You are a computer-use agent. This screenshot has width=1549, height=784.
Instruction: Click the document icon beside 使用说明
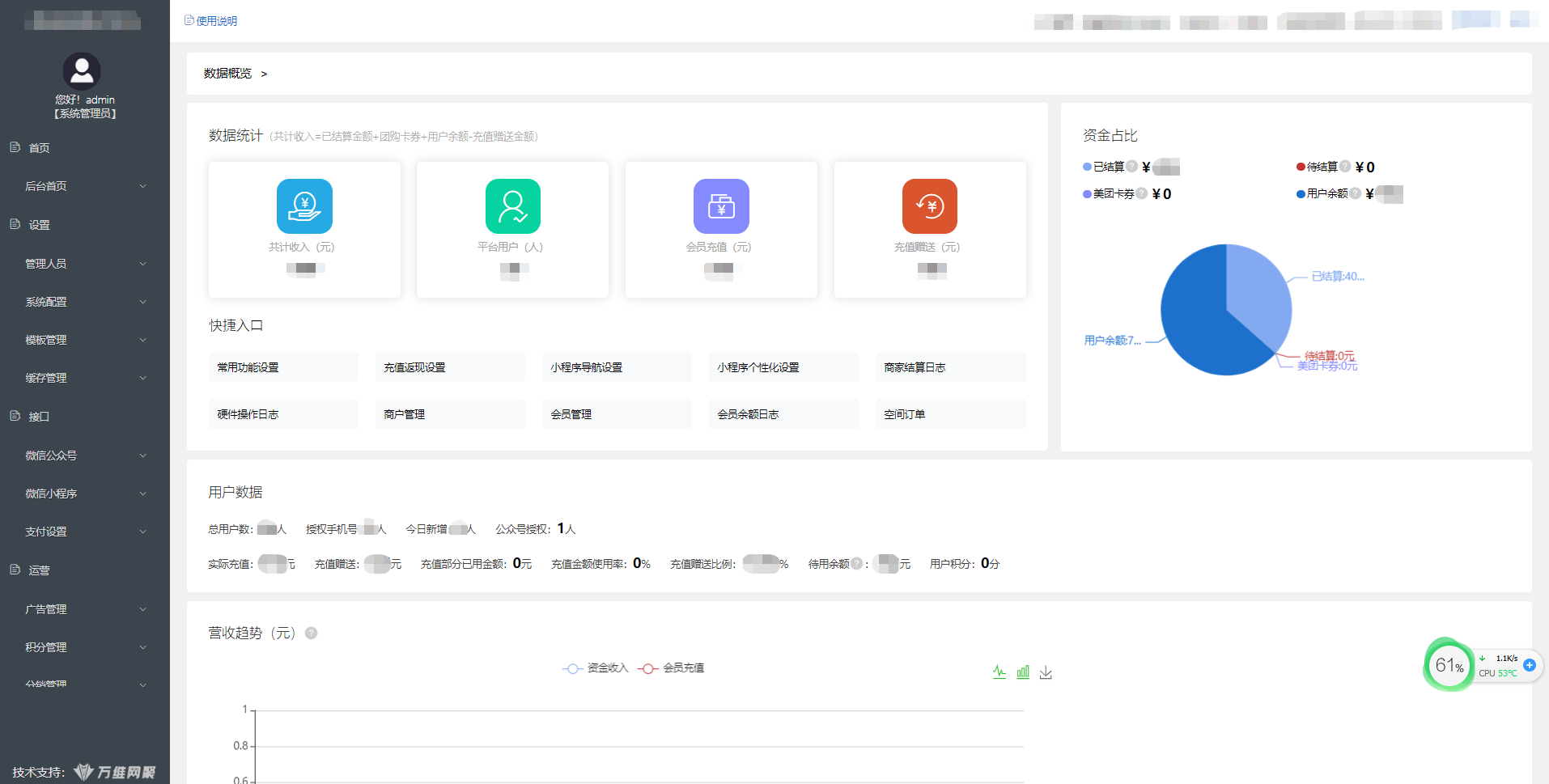(x=188, y=20)
